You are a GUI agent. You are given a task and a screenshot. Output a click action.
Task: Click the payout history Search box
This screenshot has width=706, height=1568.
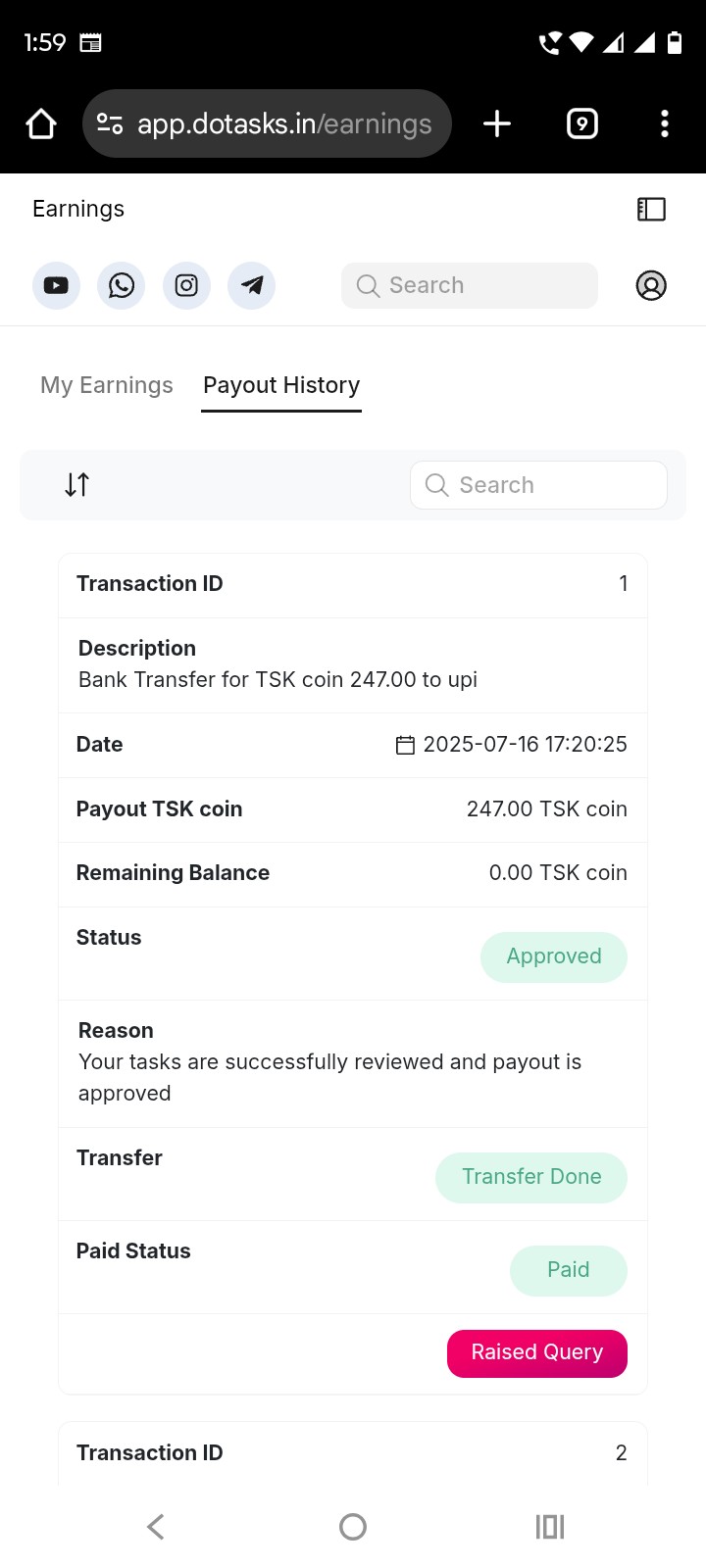(539, 485)
